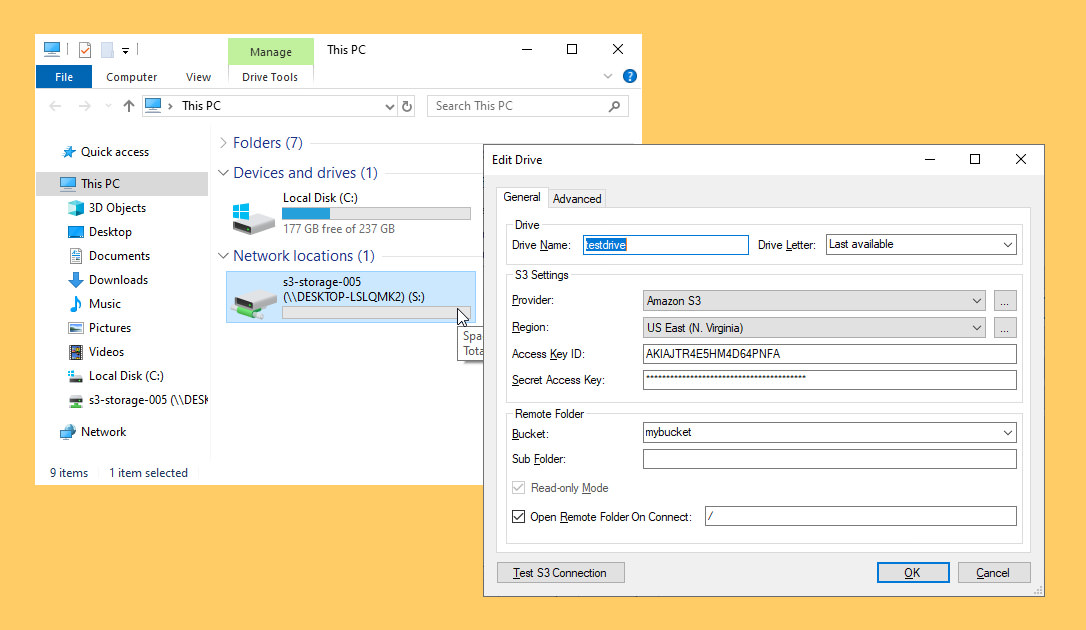Screen dimensions: 1086x630
Task: Click the Up arrow navigation icon
Action: 128,106
